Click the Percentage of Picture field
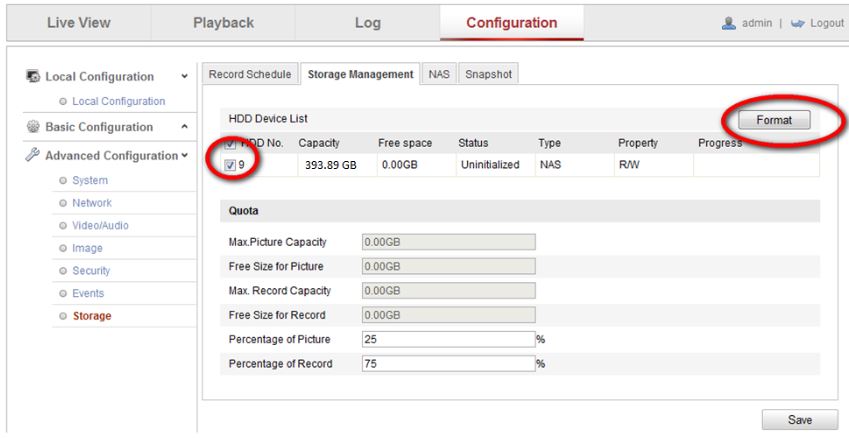The width and height of the screenshot is (849, 438). coord(447,339)
